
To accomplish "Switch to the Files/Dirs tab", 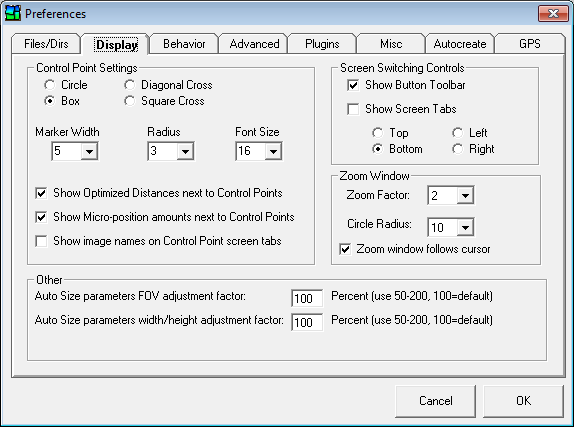I will [46, 44].
